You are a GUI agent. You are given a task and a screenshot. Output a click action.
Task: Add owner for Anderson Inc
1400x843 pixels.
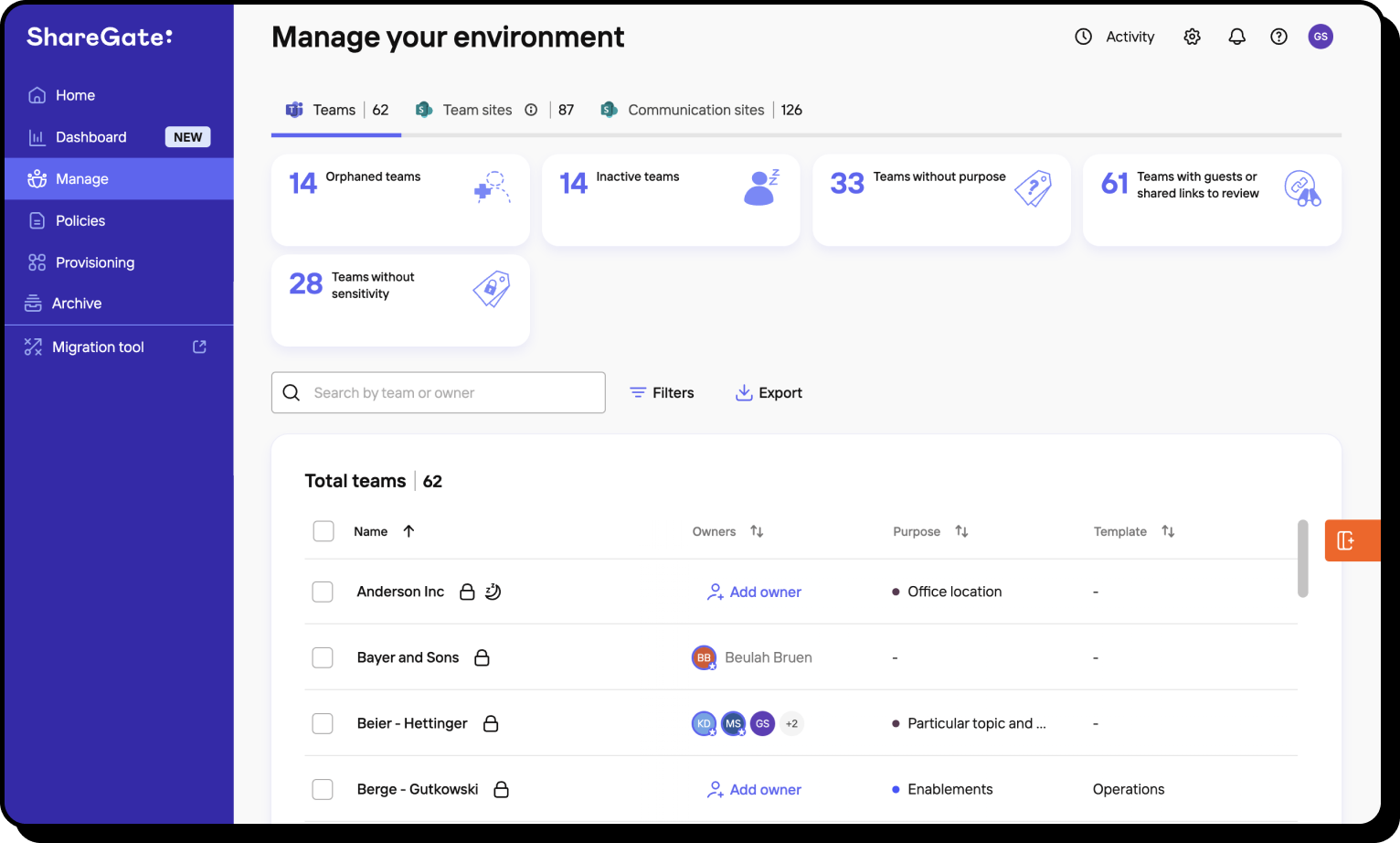pos(755,592)
